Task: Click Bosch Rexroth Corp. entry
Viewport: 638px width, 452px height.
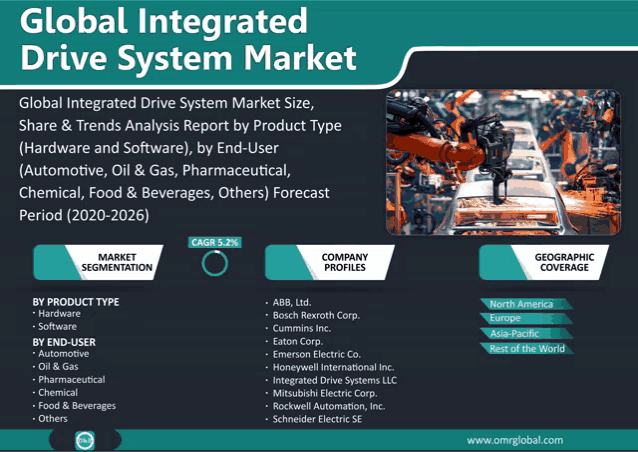Action: click(x=316, y=315)
